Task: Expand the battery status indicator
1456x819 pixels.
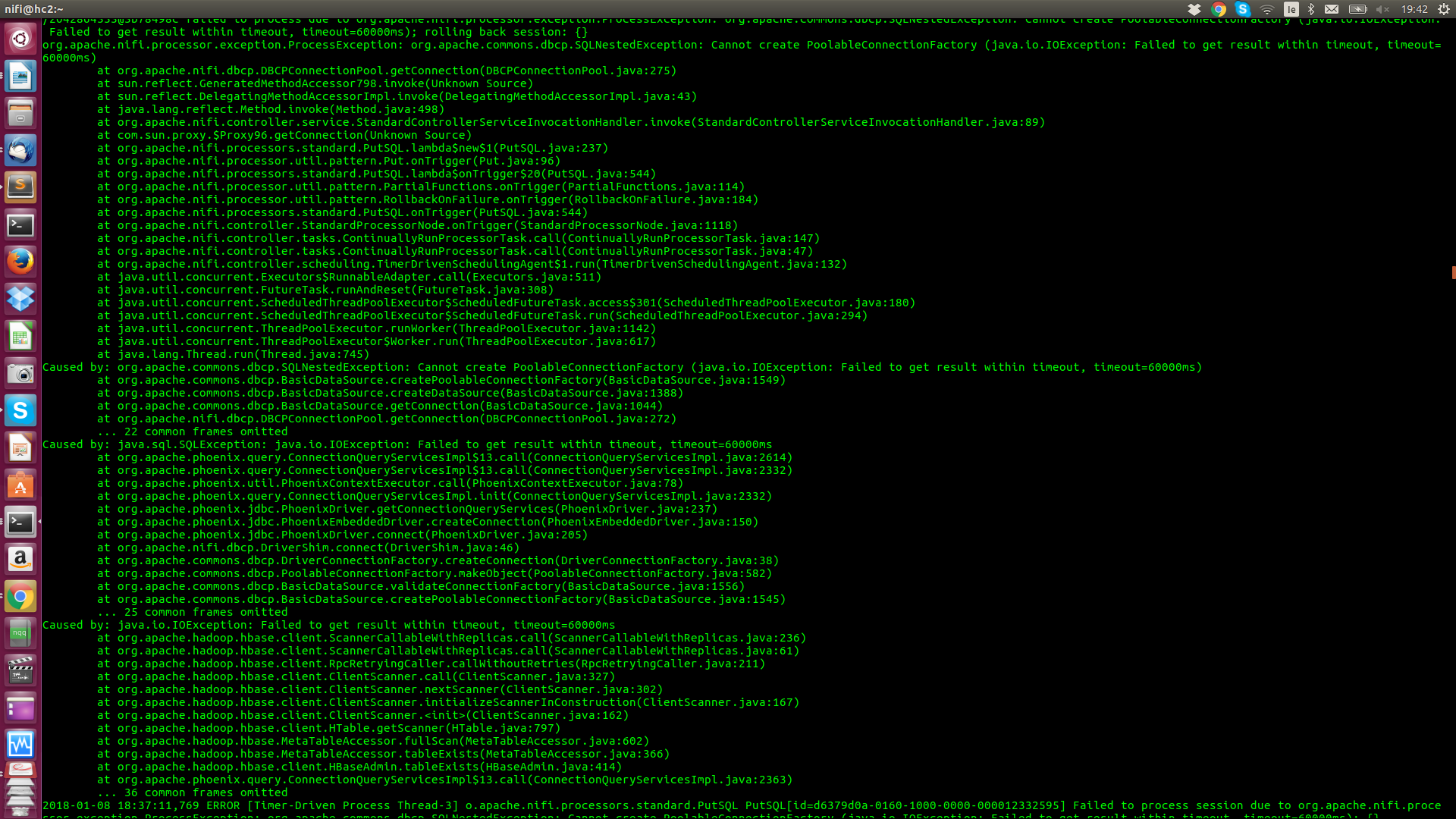Action: click(x=1357, y=9)
